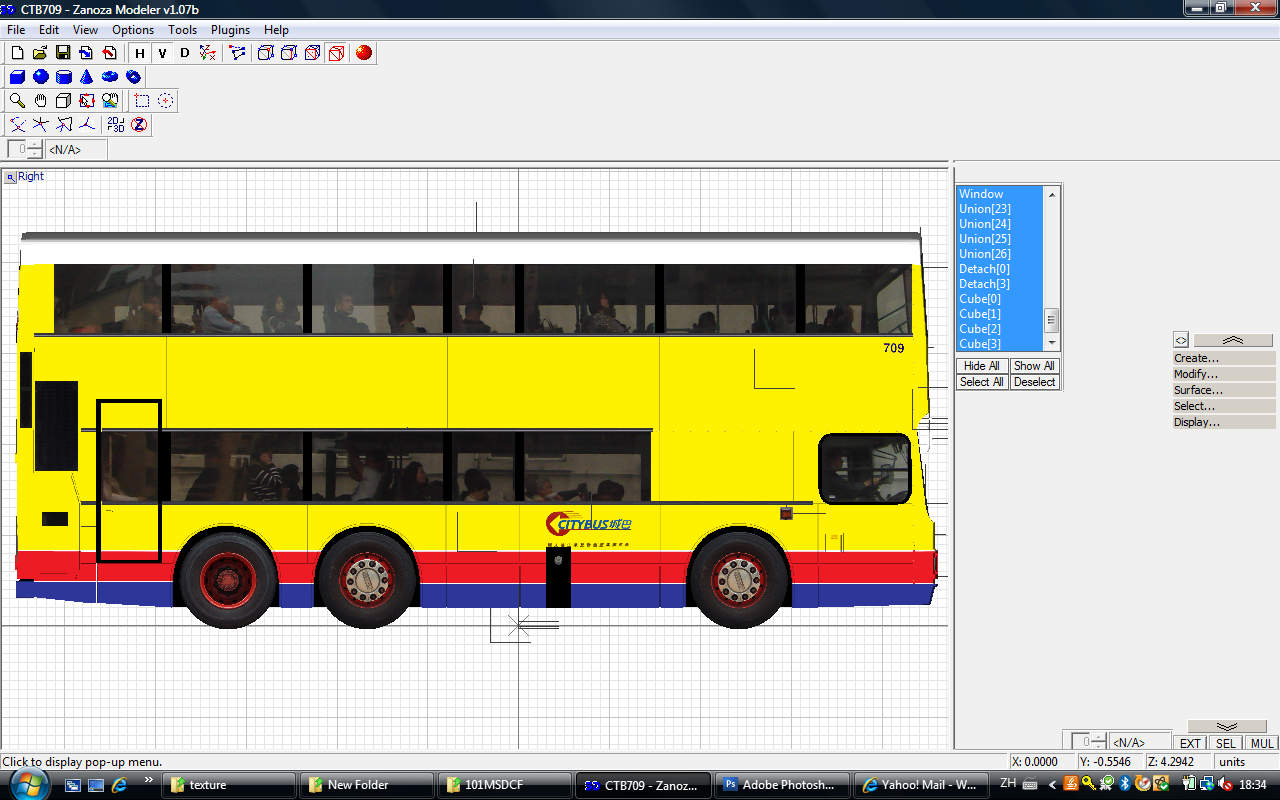
Task: Open the View menu
Action: [85, 30]
